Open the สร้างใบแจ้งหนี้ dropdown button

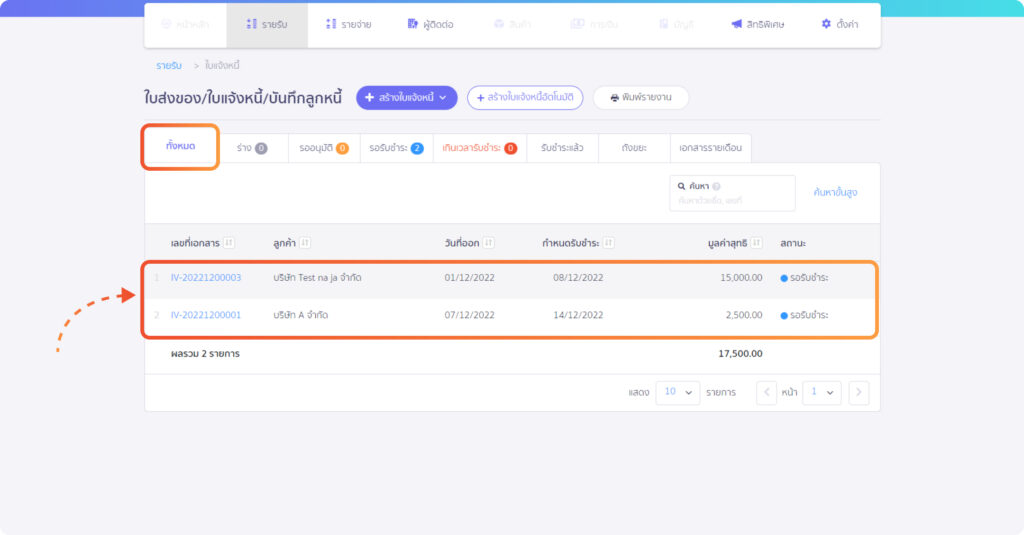click(407, 97)
